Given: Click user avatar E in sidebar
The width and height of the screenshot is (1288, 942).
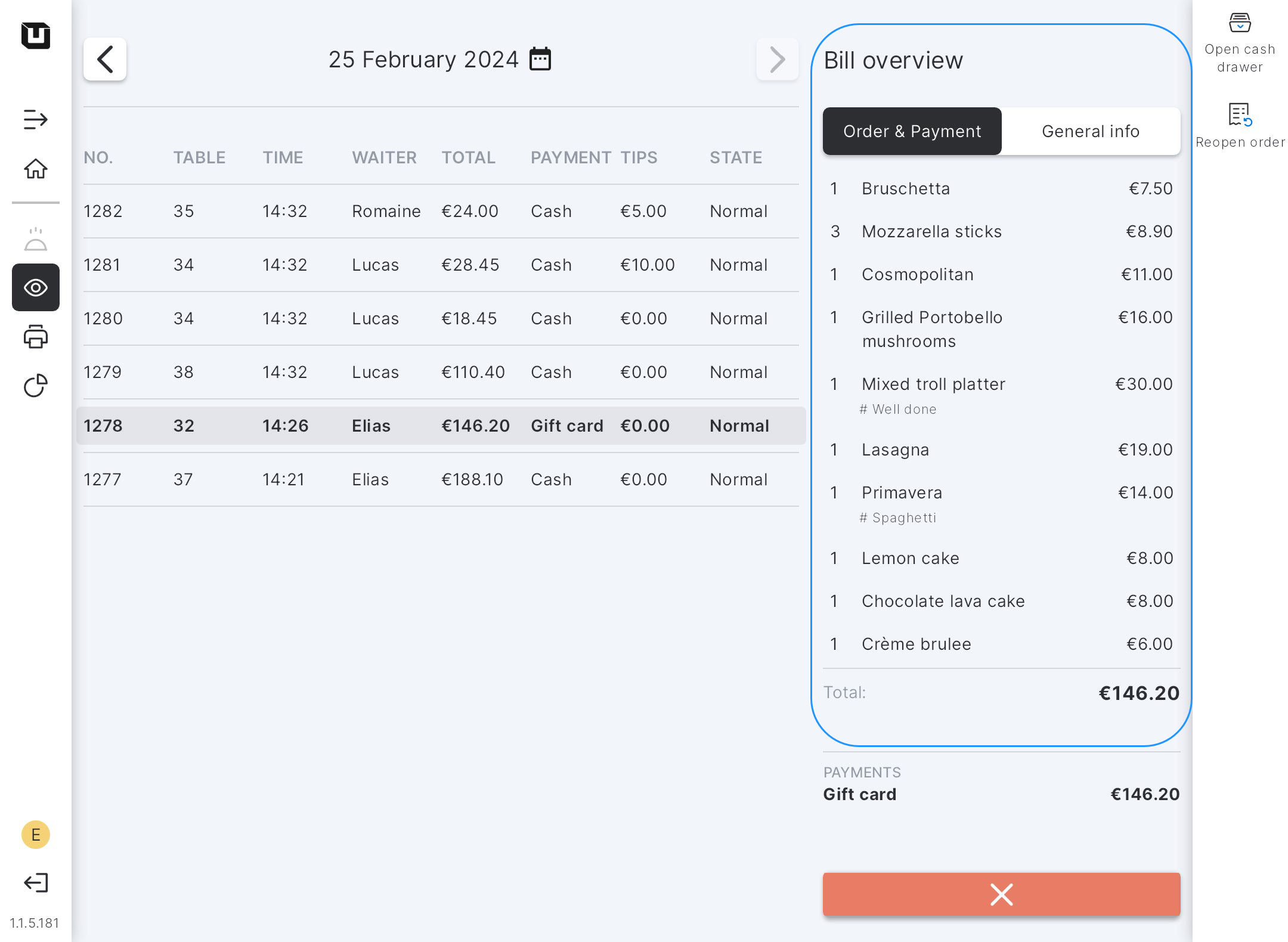Looking at the screenshot, I should 36,835.
